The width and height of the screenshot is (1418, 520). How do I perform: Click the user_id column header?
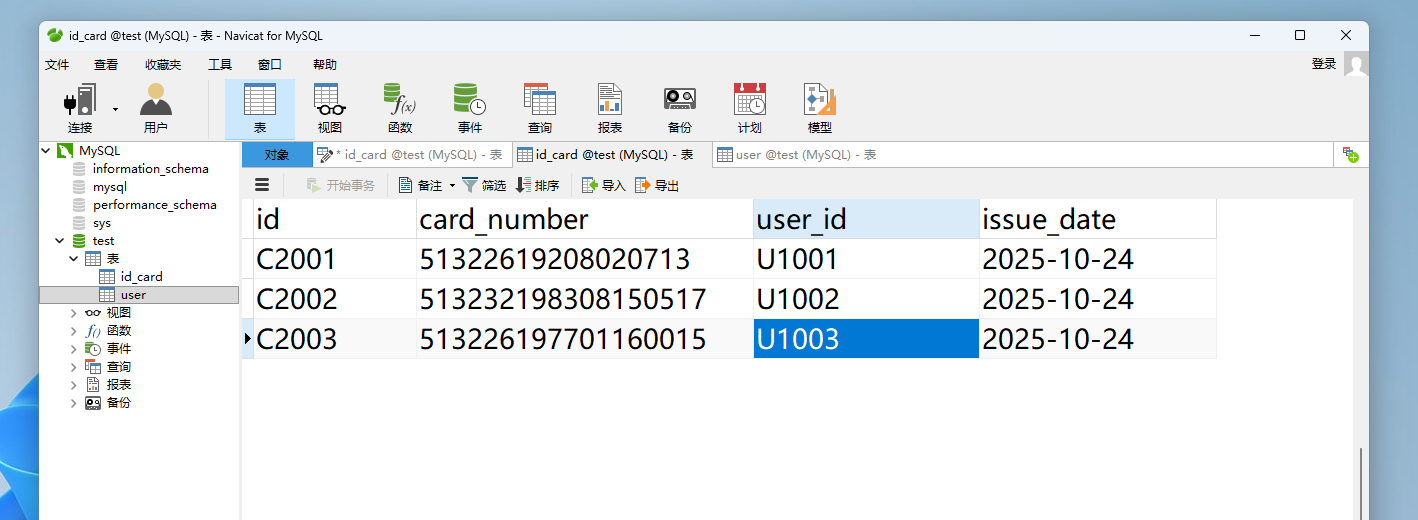pyautogui.click(x=866, y=219)
